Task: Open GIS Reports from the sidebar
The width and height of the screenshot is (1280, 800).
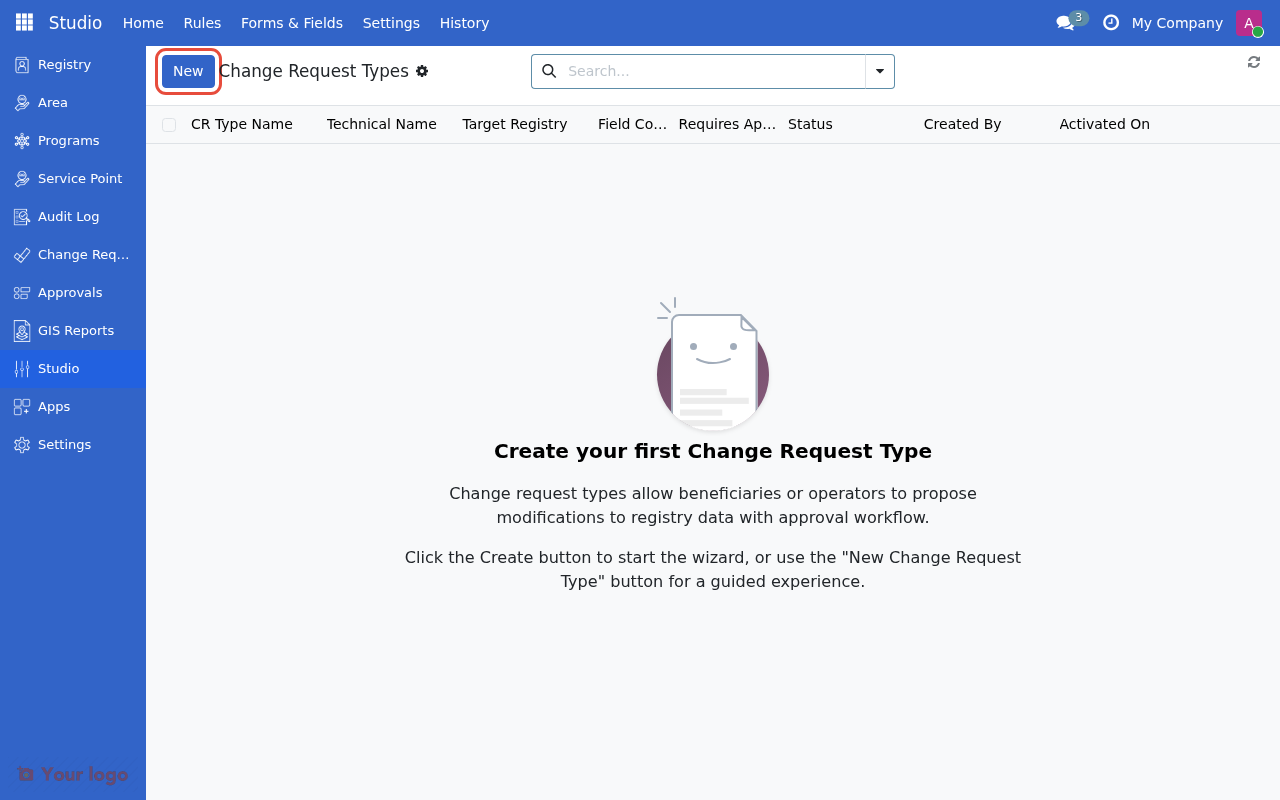Action: 75,330
